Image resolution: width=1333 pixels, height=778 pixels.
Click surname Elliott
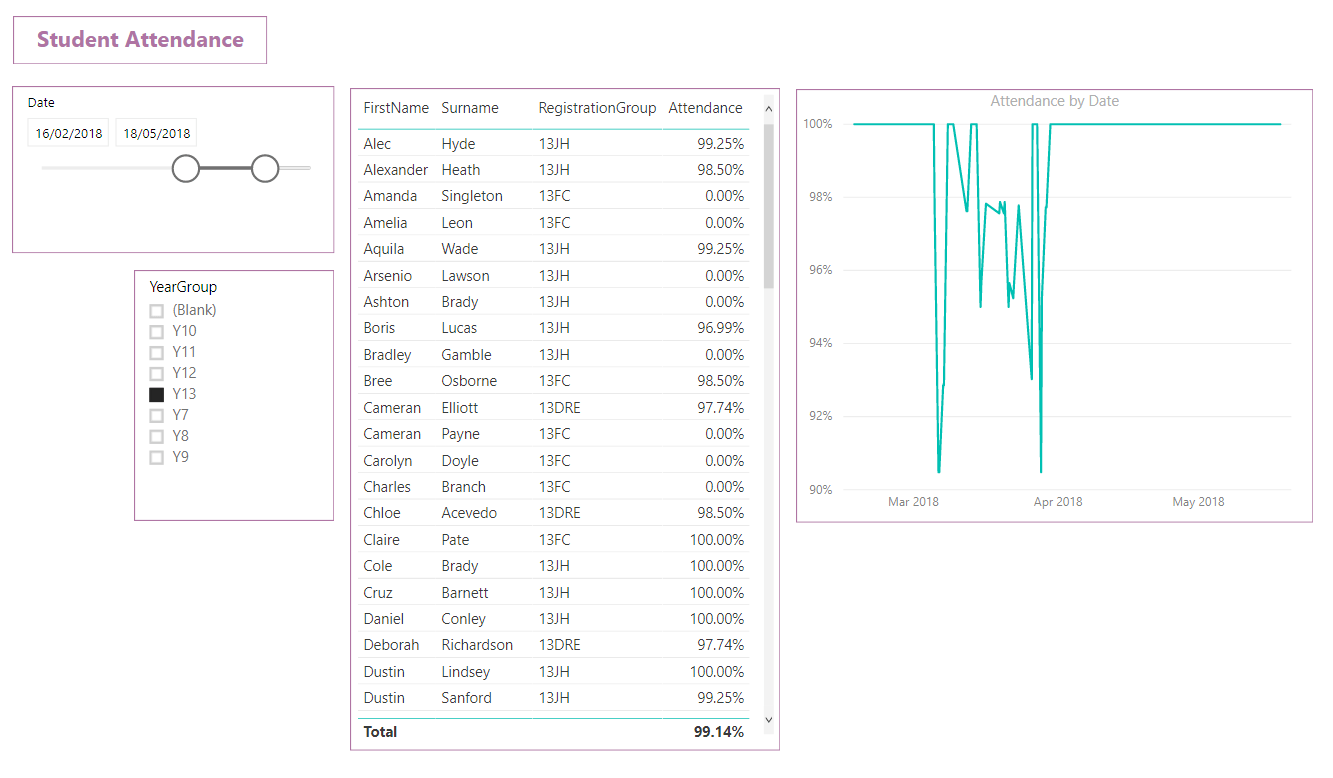pos(460,408)
